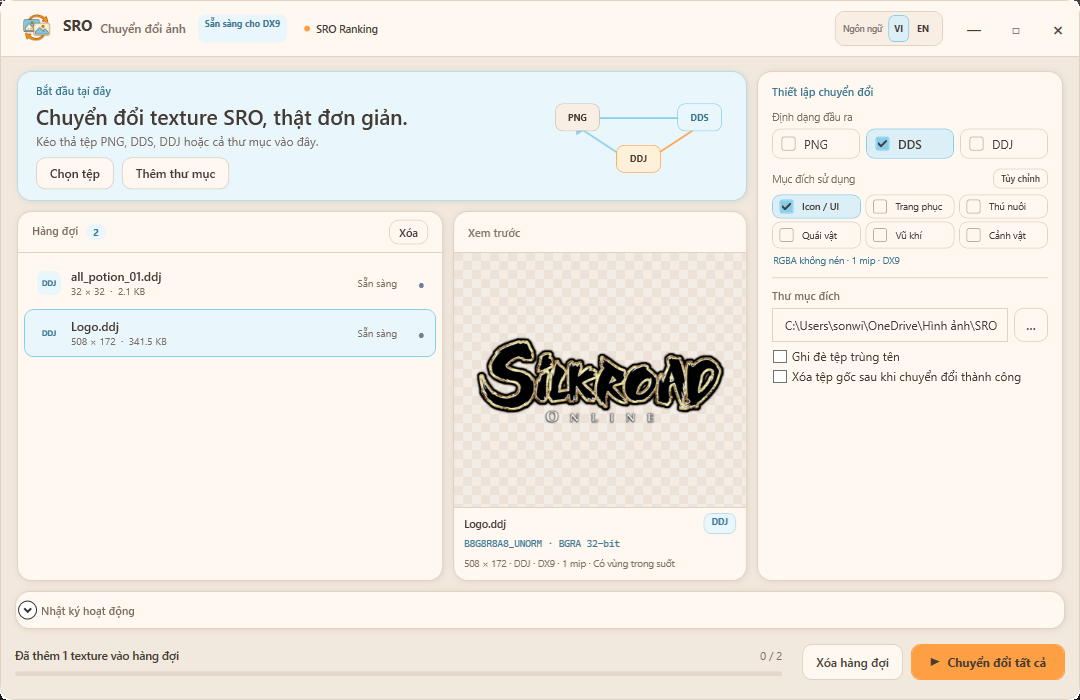Close the SRO window

[x=1057, y=30]
